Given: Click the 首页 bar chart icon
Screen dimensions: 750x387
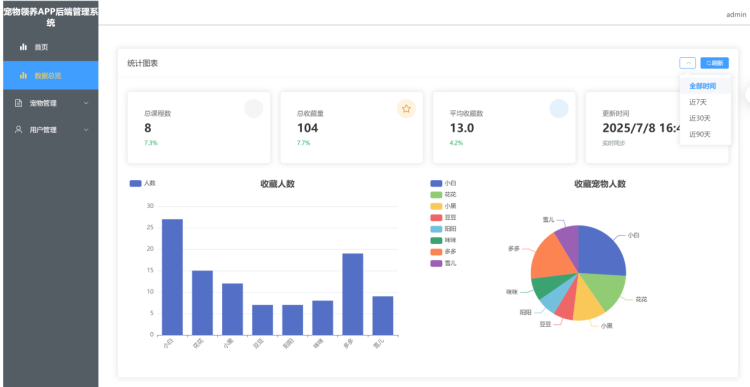Looking at the screenshot, I should (x=23, y=47).
